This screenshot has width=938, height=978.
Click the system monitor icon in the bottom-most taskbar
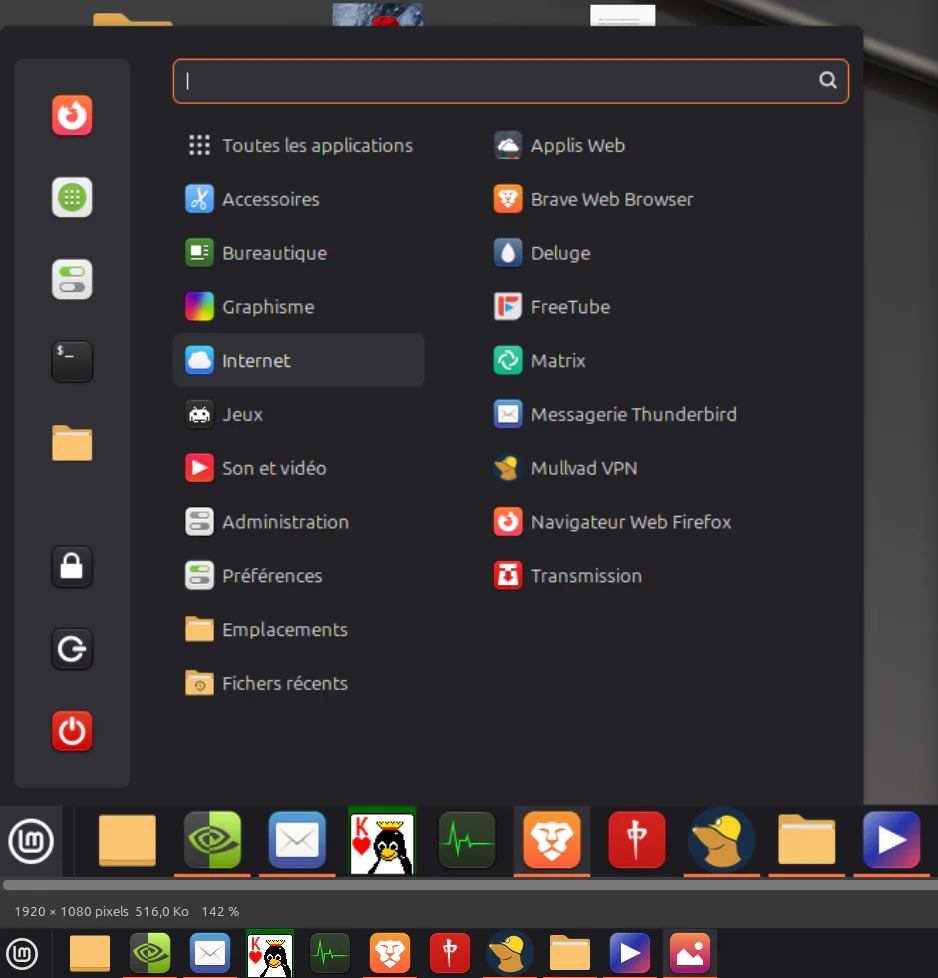(x=330, y=953)
